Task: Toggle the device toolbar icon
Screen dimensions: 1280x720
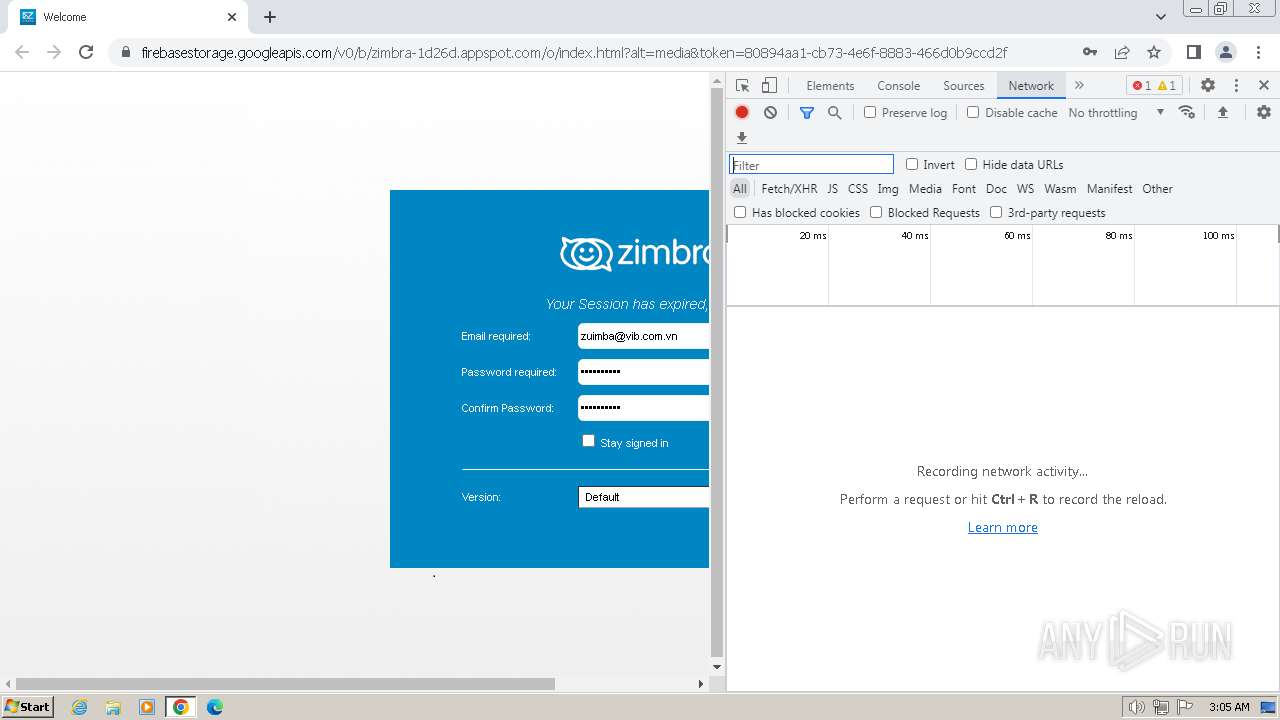Action: [769, 86]
